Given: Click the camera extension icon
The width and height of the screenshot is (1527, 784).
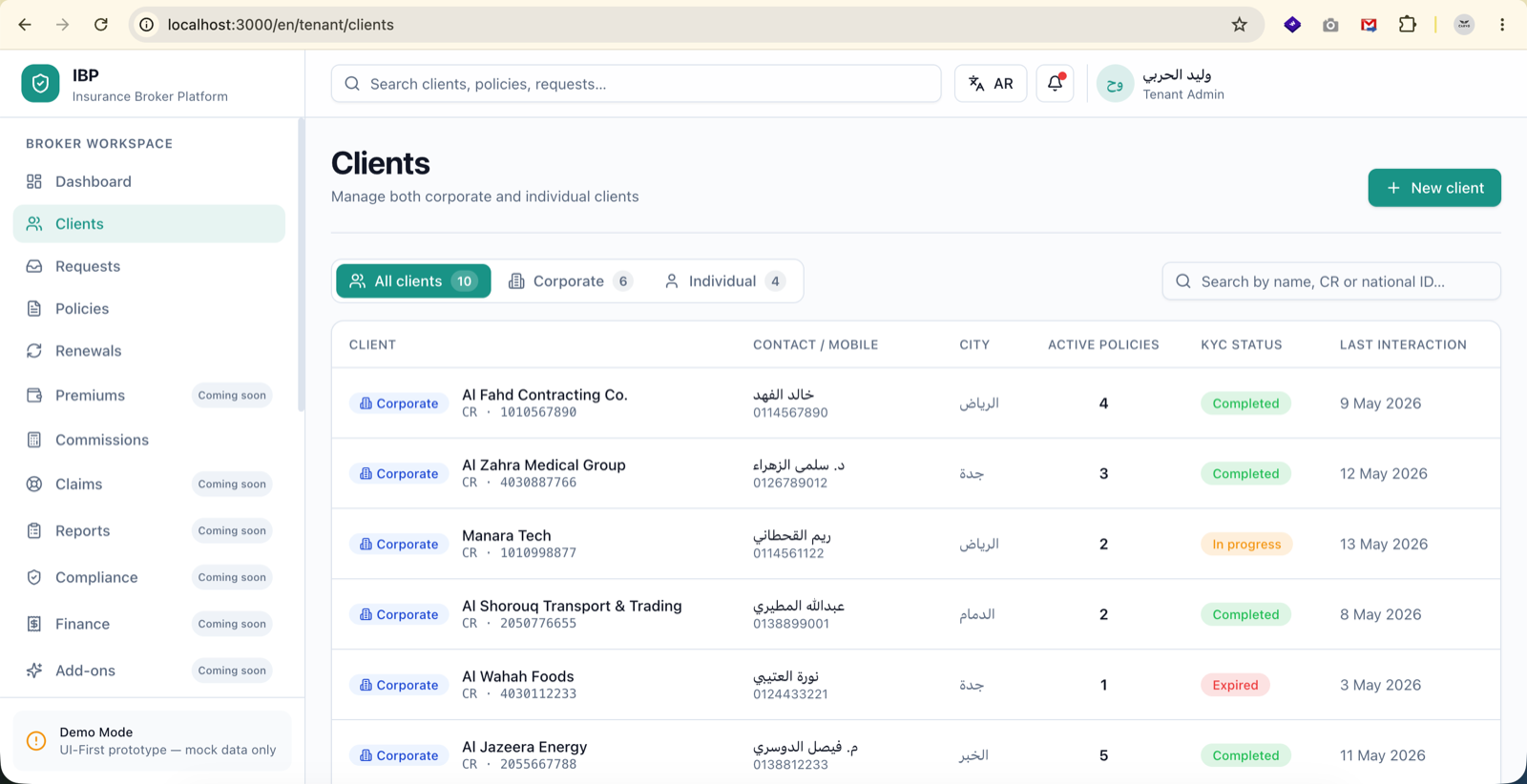Looking at the screenshot, I should coord(1330,25).
